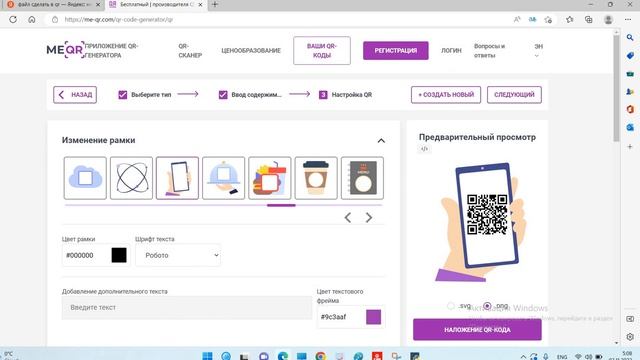
Task: Click the СОЗДАТЬ НОВЫЙ button
Action: 446,95
